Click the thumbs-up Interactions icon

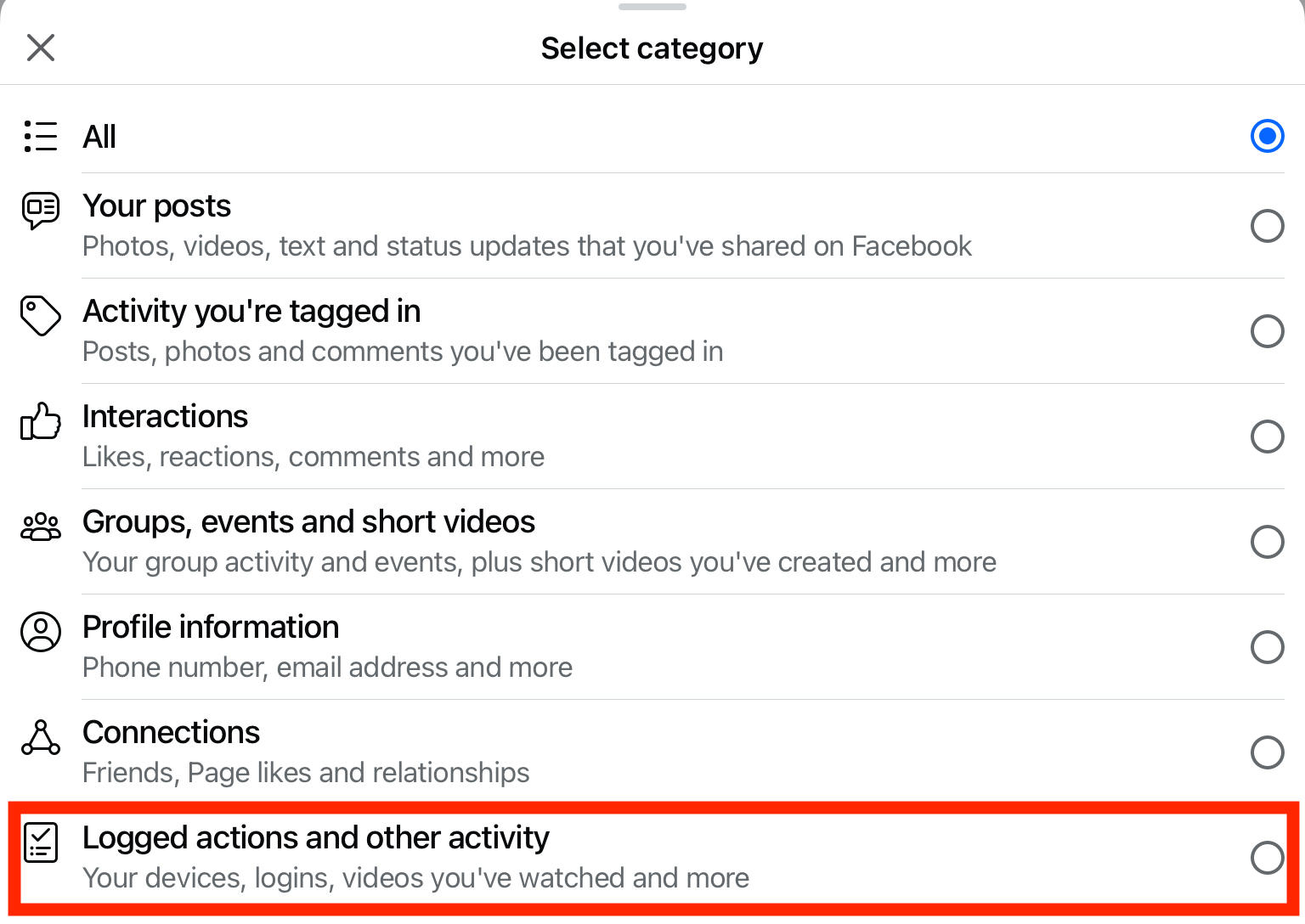[x=41, y=420]
